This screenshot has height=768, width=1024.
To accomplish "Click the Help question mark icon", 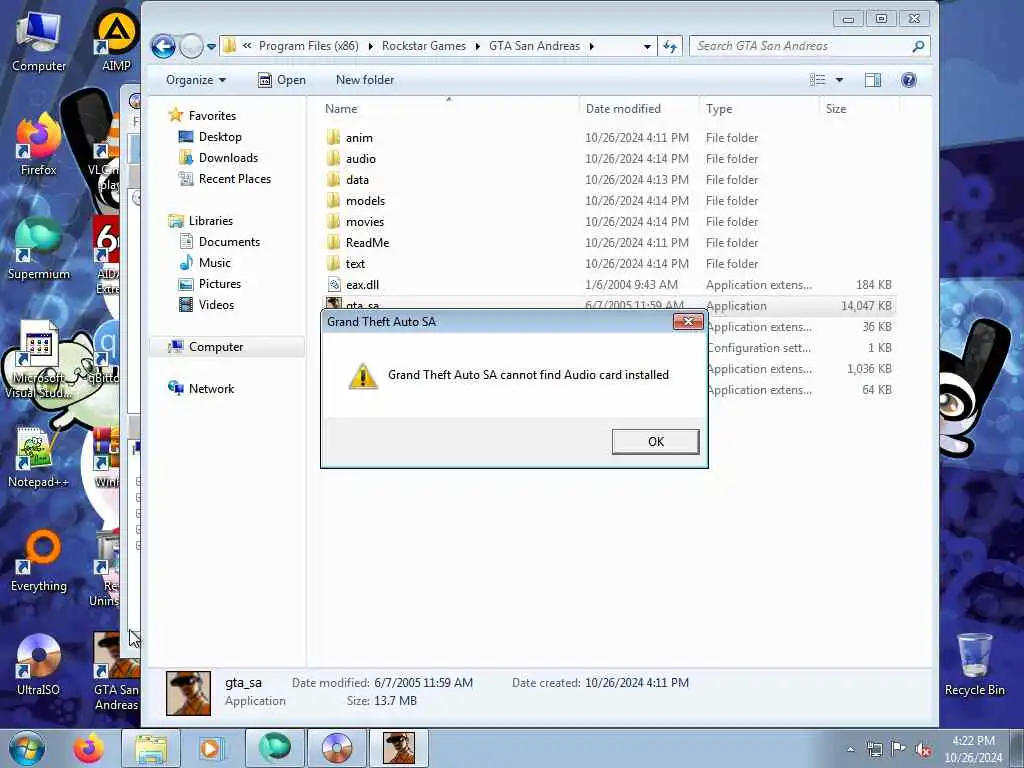I will click(908, 80).
